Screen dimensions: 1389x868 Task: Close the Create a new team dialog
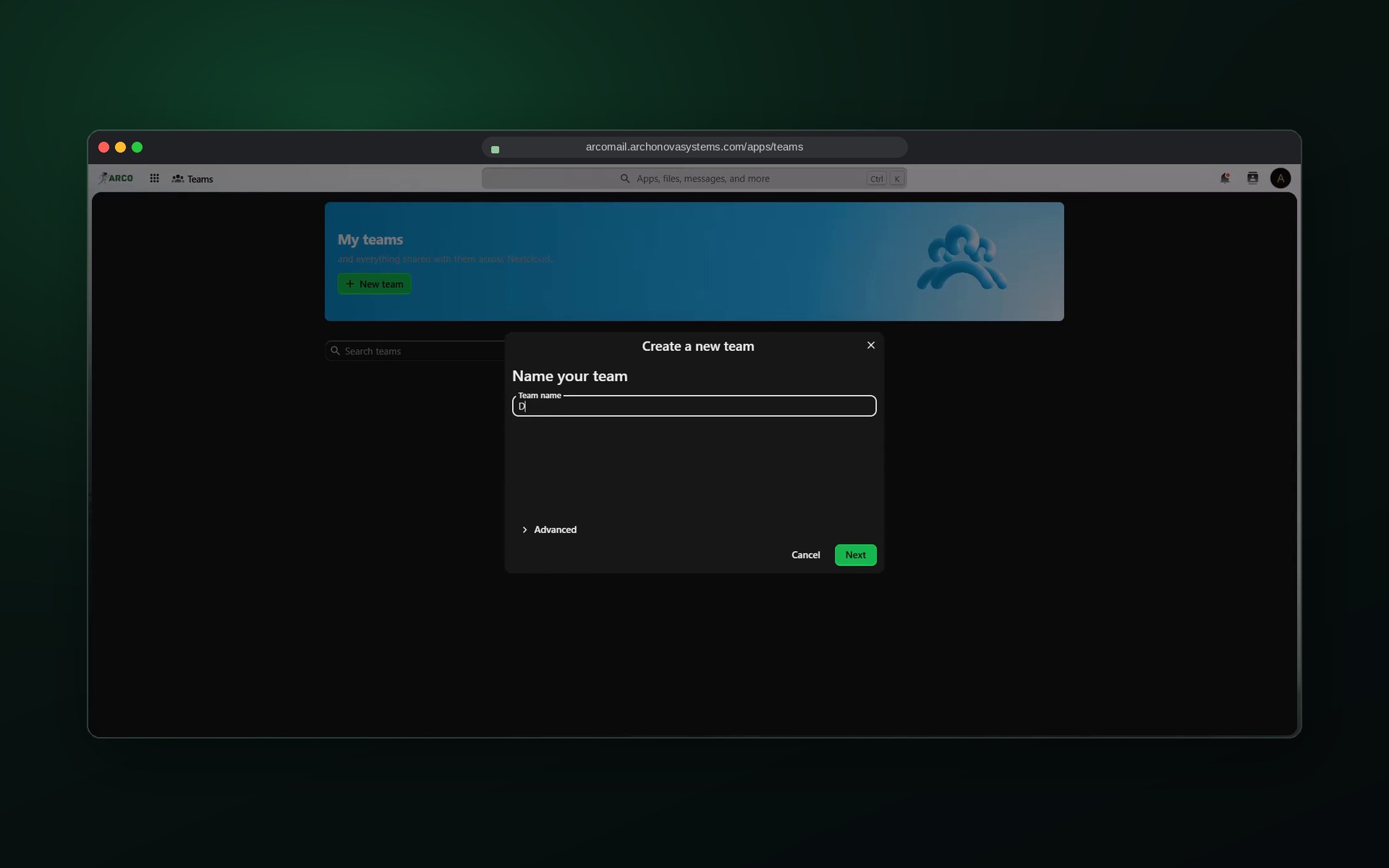870,346
